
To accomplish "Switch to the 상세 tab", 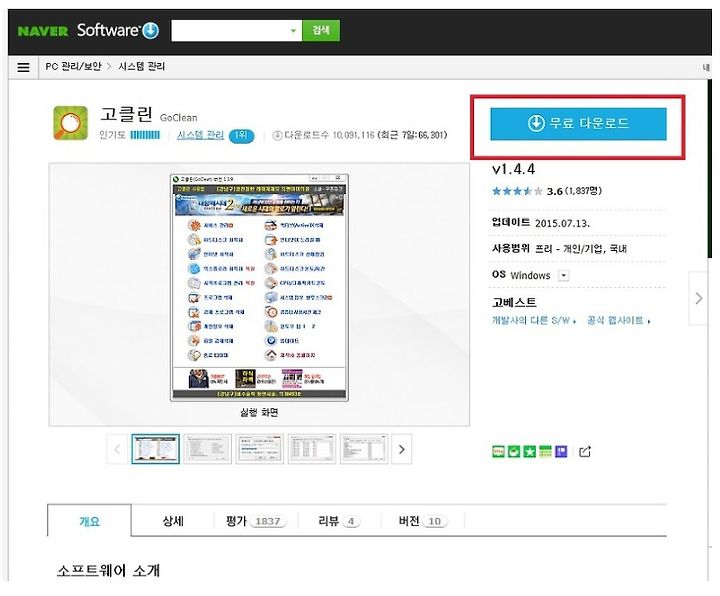I will coord(173,521).
